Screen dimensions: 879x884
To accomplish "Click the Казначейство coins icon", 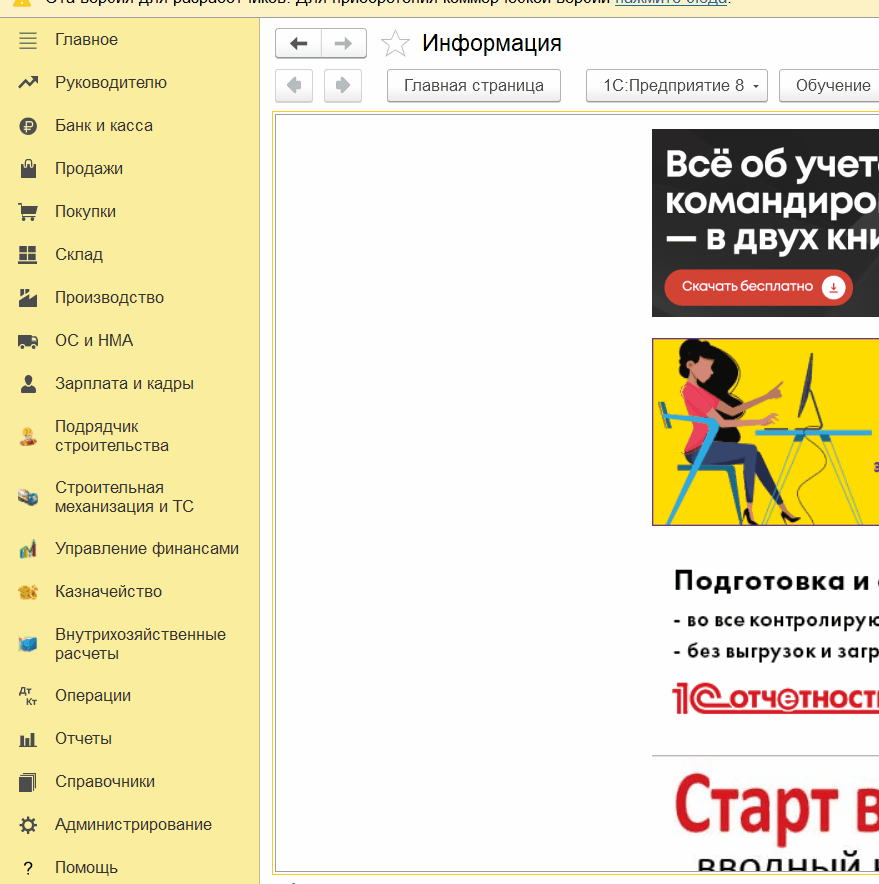I will point(28,592).
